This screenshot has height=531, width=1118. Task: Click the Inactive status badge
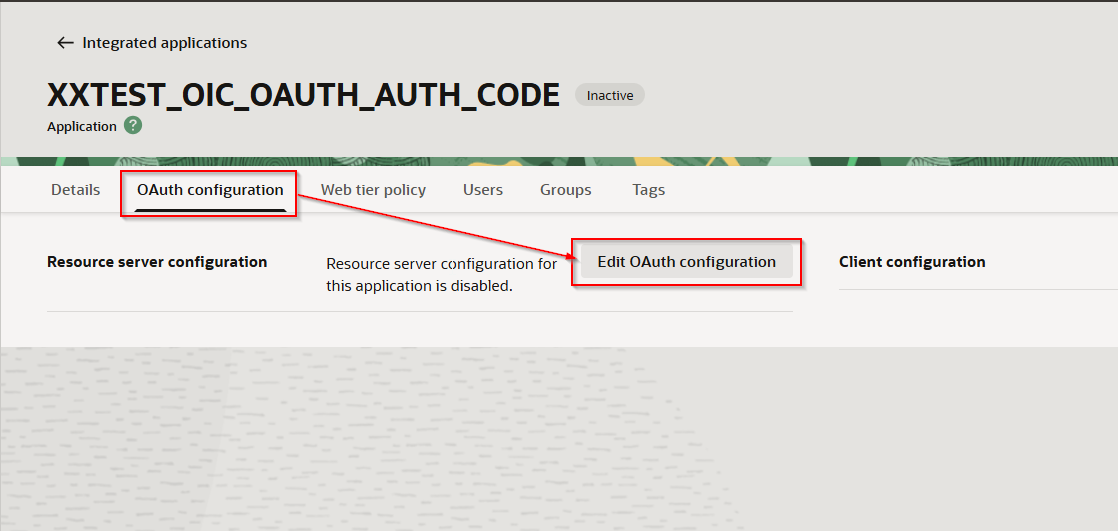pos(610,95)
